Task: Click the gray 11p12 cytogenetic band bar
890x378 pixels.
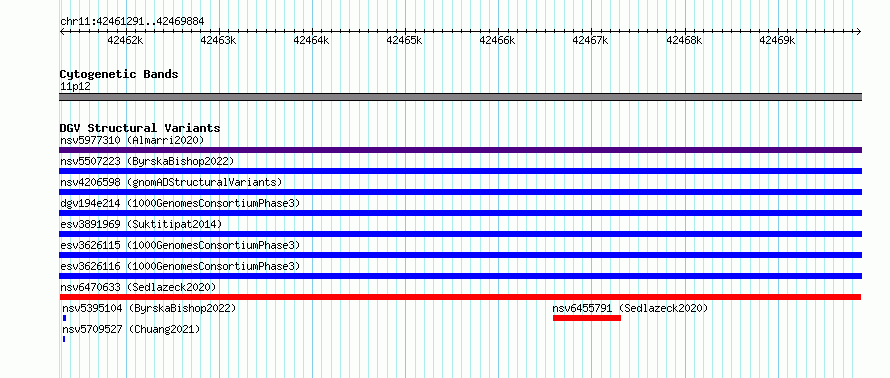Action: [x=460, y=97]
